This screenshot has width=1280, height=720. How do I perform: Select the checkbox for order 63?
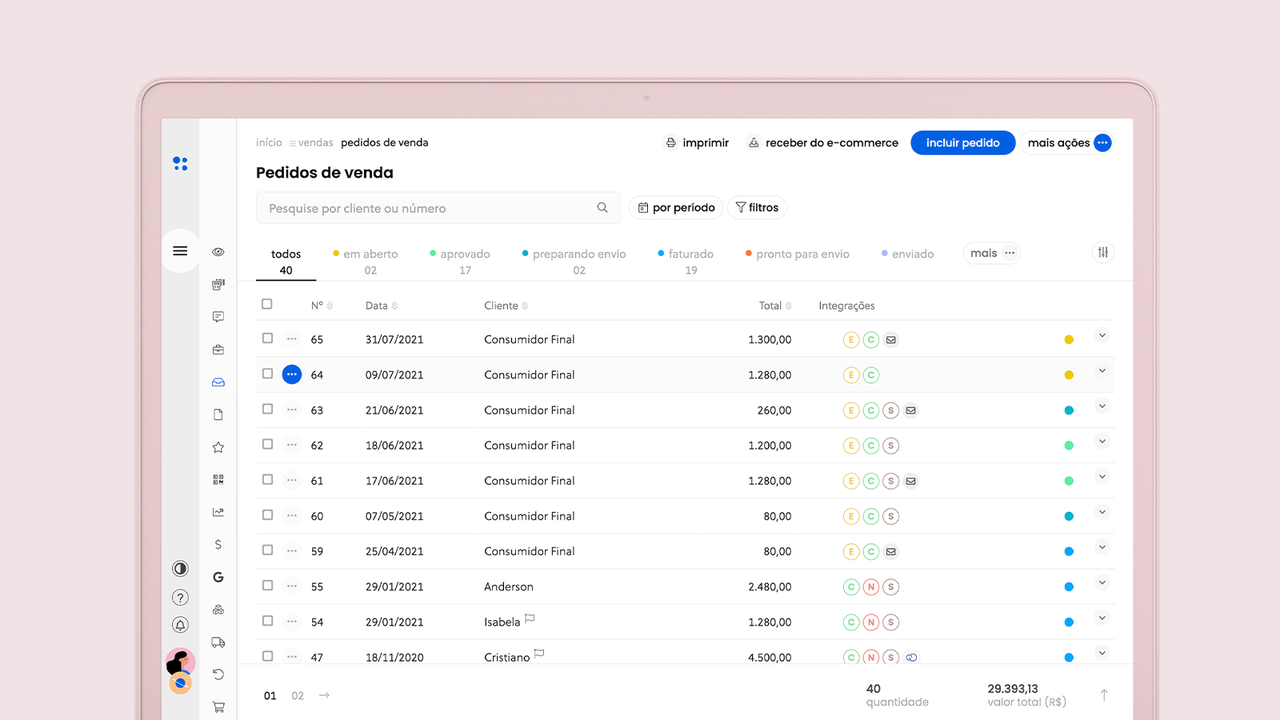click(x=267, y=409)
